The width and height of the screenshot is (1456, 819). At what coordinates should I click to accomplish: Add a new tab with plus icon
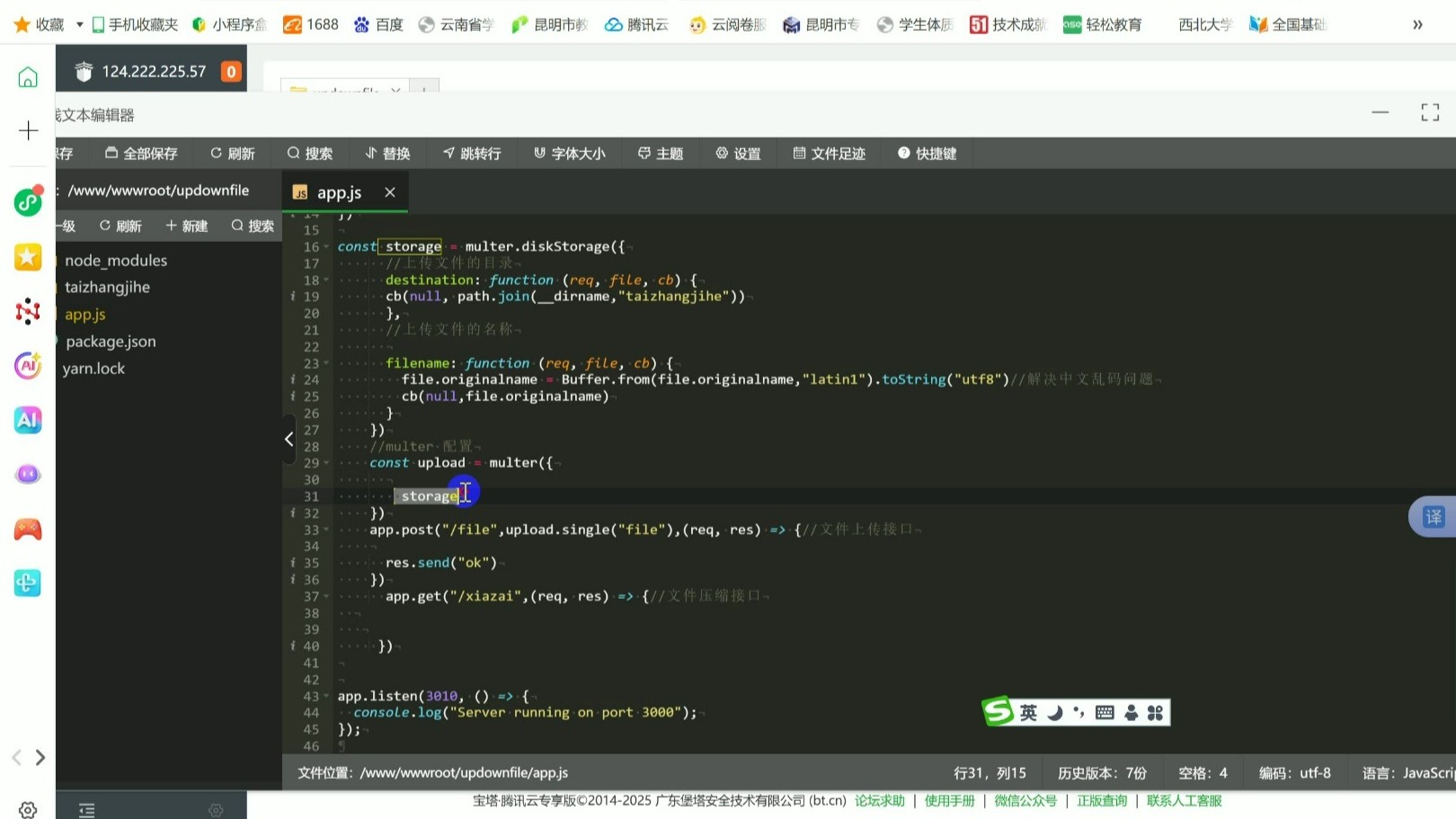click(28, 130)
